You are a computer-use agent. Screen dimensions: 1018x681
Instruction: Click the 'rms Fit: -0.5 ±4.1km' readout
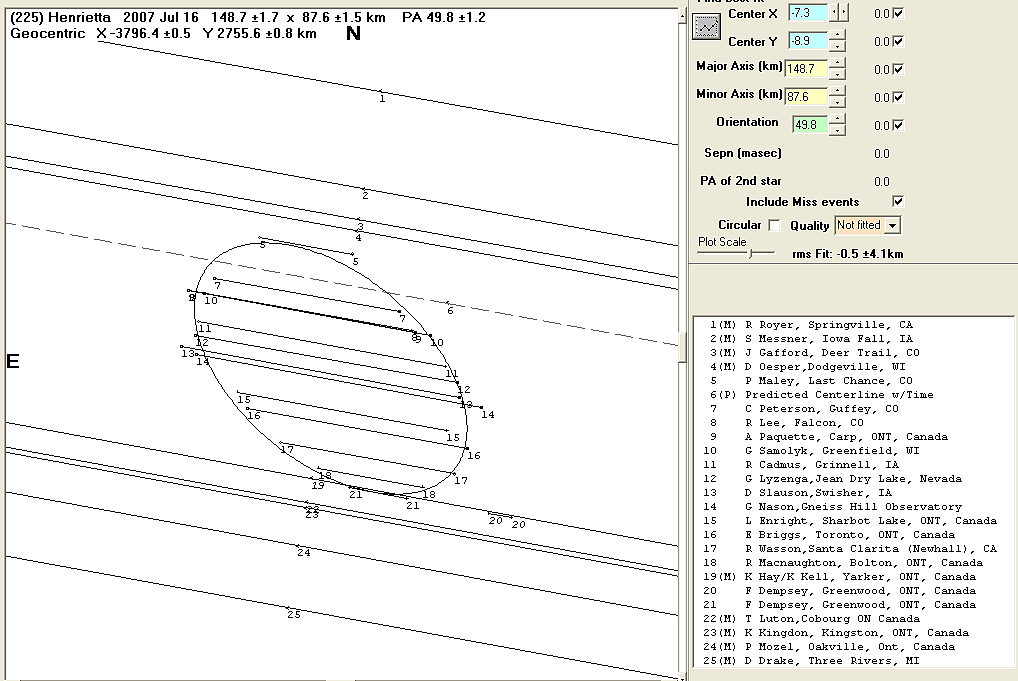847,254
